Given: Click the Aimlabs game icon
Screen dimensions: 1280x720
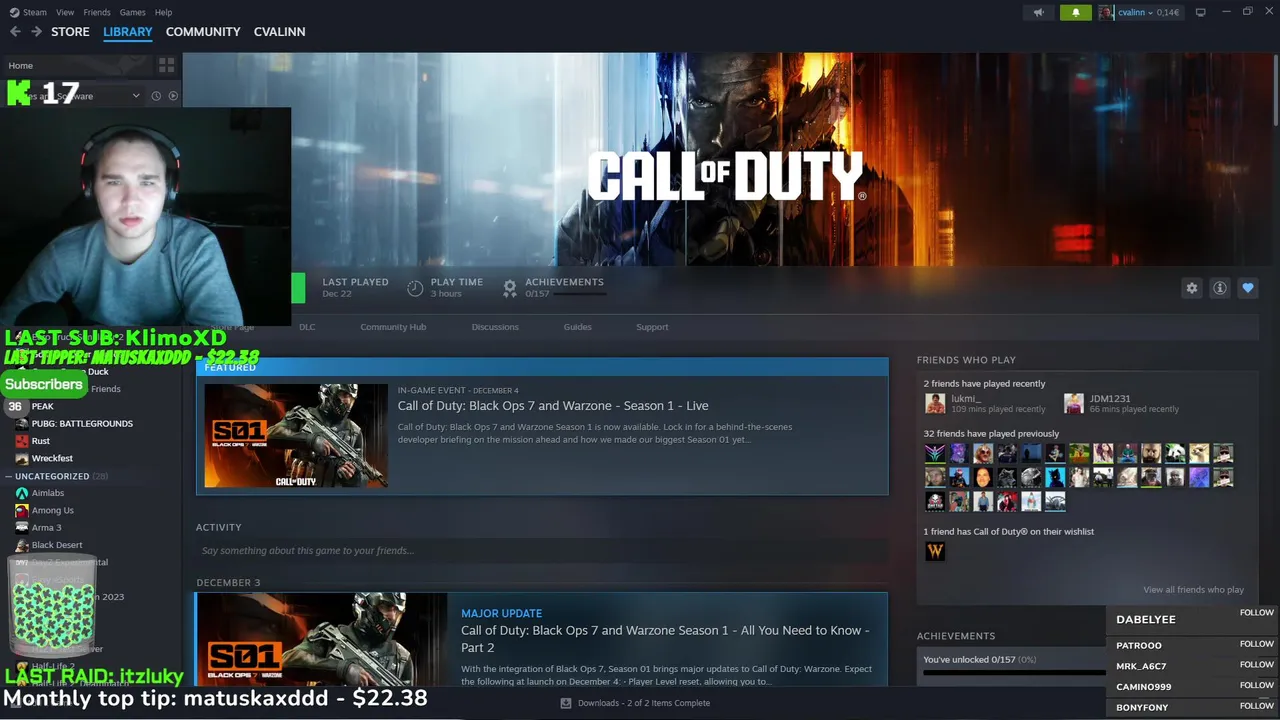Looking at the screenshot, I should coord(22,493).
